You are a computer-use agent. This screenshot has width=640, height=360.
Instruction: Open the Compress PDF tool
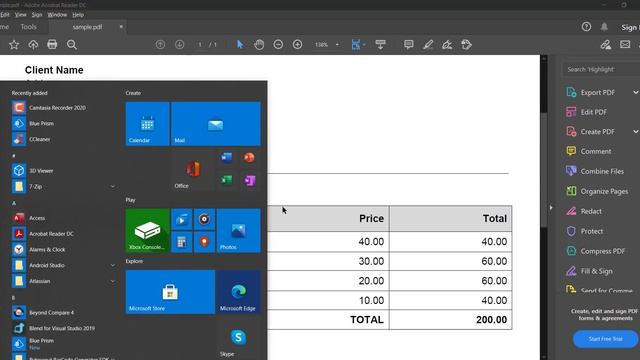click(x=596, y=251)
